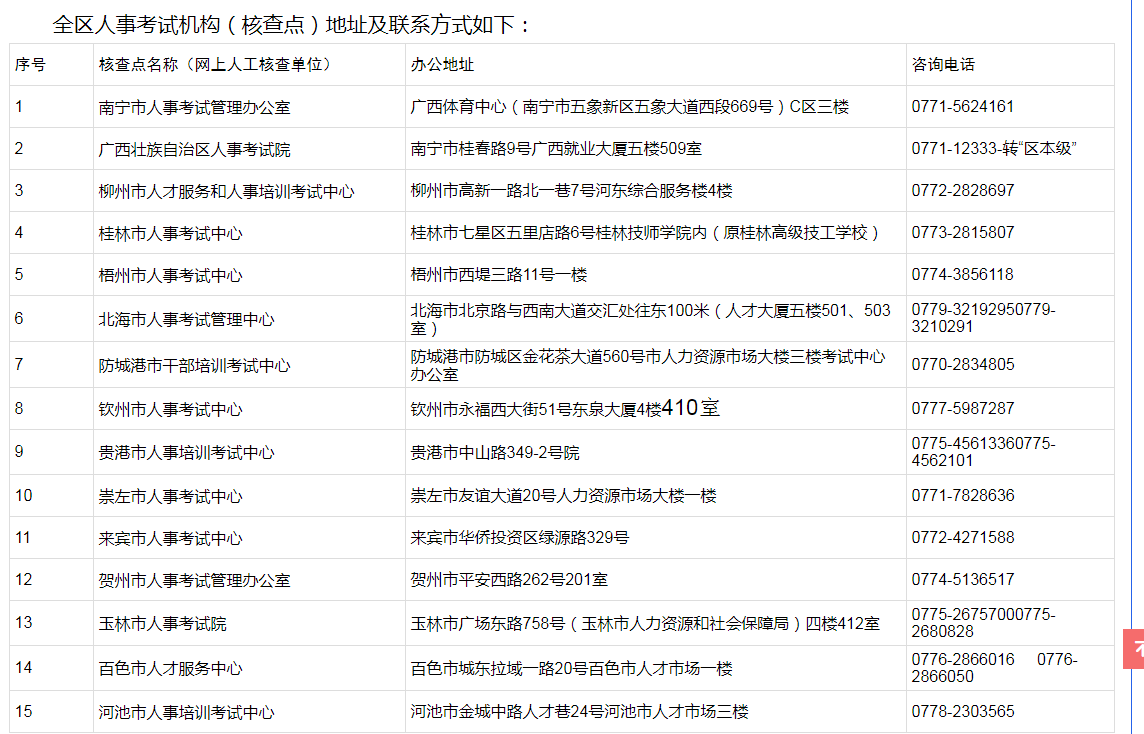This screenshot has width=1144, height=734.
Task: Click phone number 0778-2303565
Action: pyautogui.click(x=962, y=711)
